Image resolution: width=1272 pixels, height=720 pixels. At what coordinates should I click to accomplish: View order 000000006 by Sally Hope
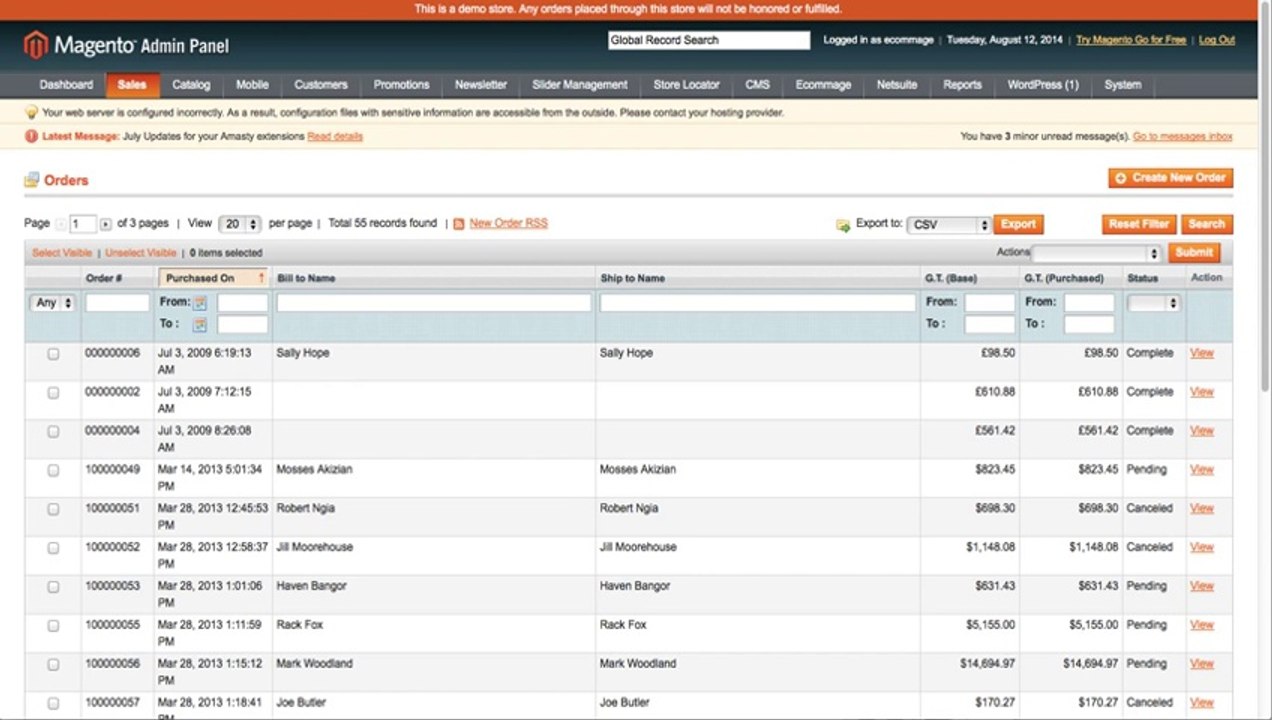coord(1202,353)
